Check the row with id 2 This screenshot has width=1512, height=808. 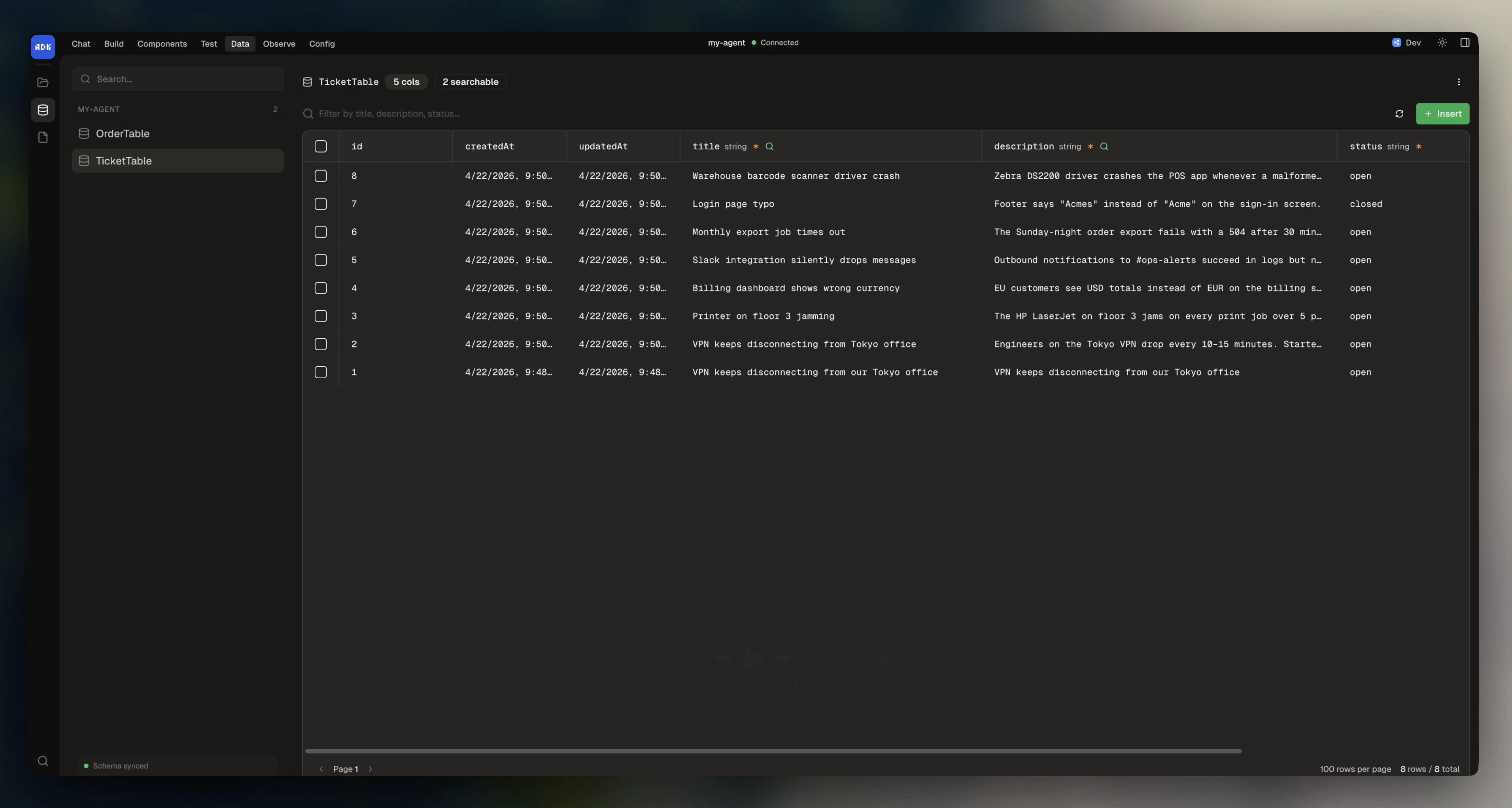321,344
